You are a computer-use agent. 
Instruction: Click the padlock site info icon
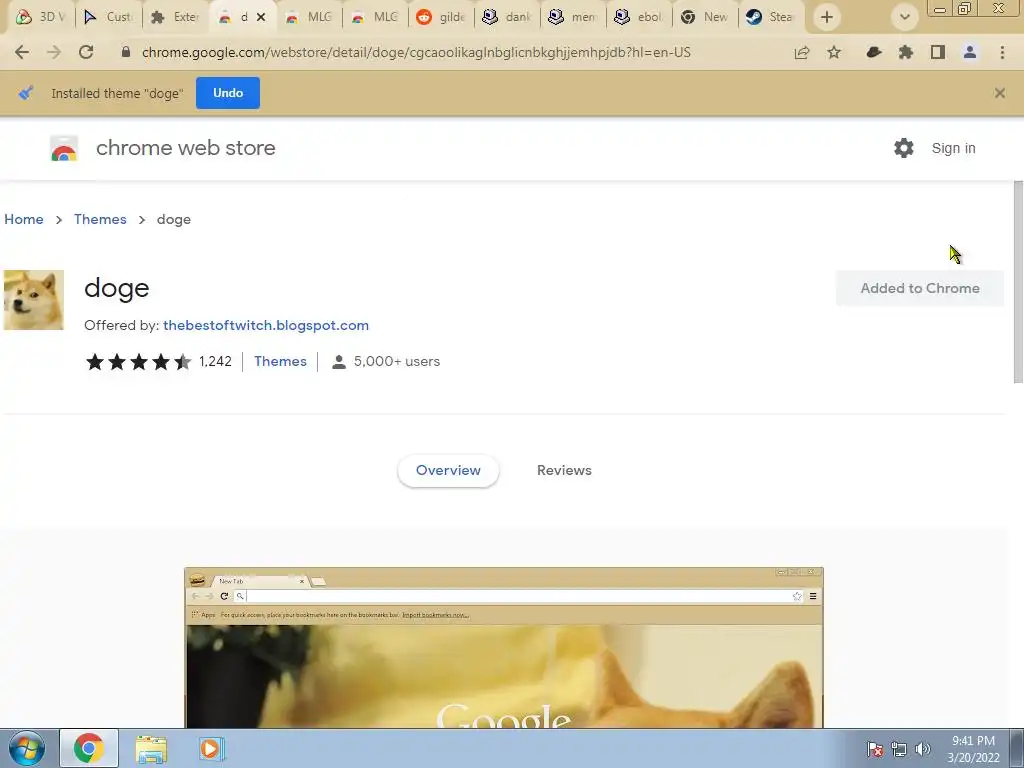point(126,52)
